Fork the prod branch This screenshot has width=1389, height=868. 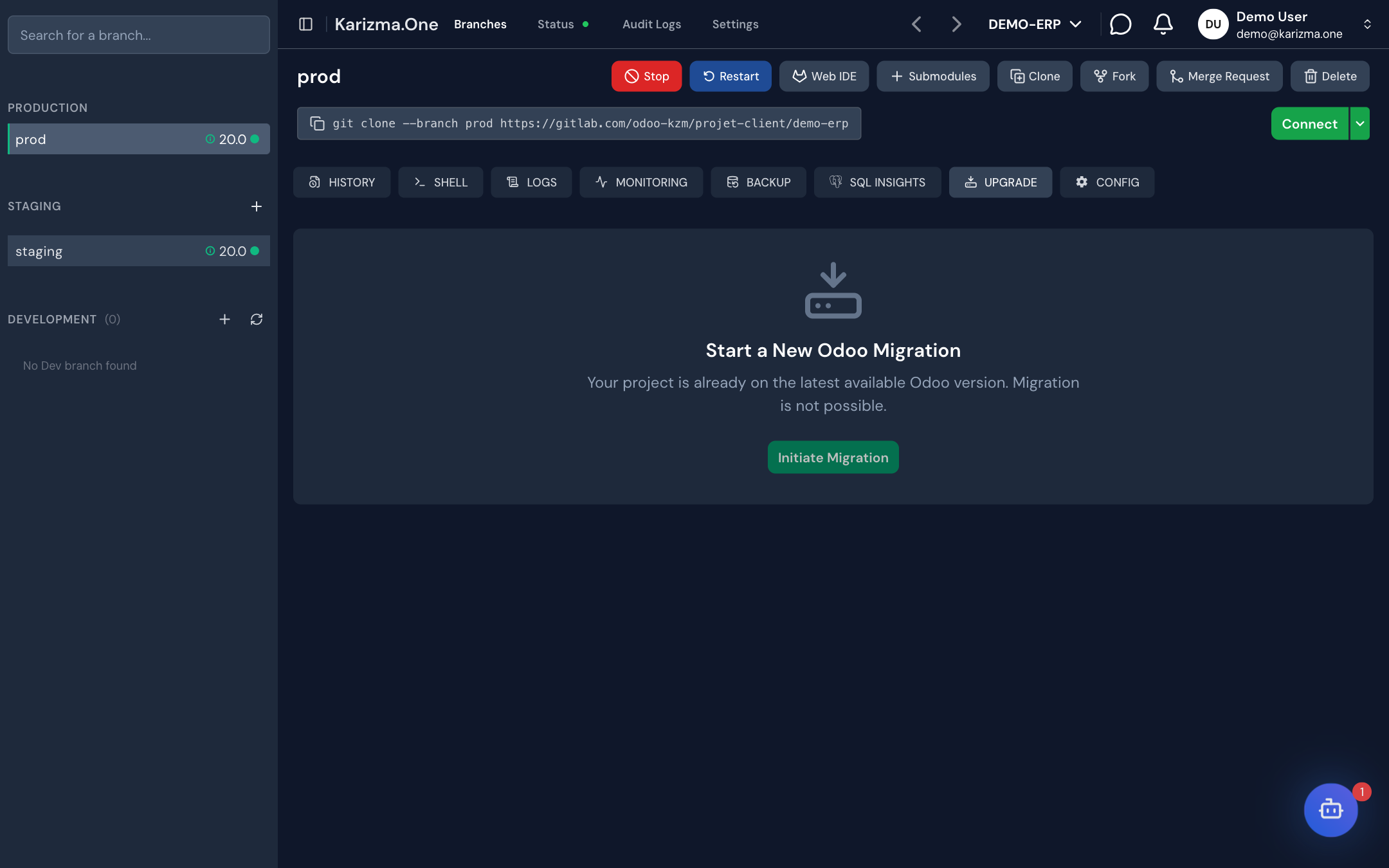tap(1114, 77)
